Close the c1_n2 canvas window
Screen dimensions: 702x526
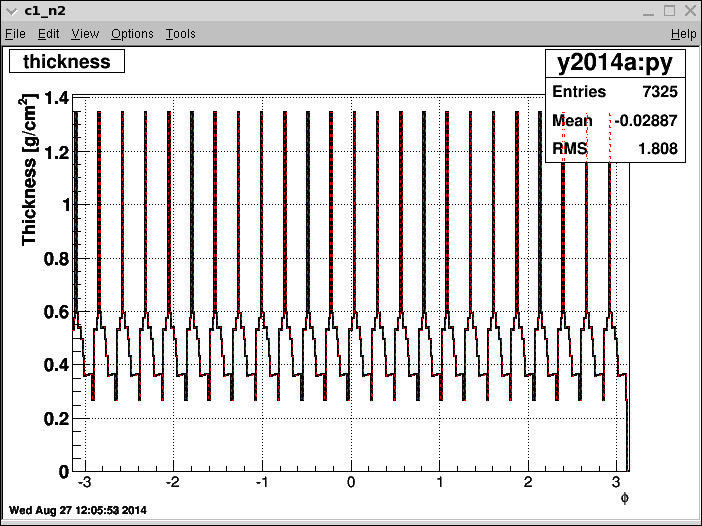click(690, 11)
